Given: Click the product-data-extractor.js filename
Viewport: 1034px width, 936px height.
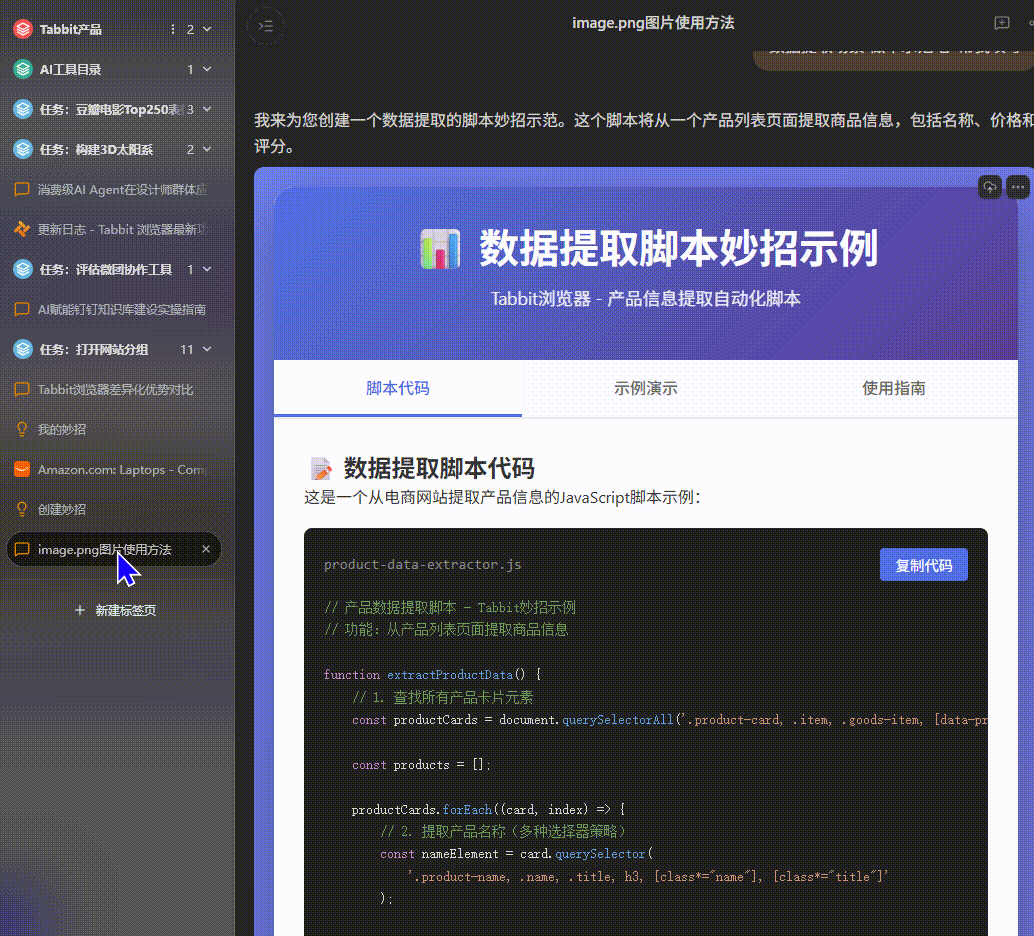Looking at the screenshot, I should (423, 565).
